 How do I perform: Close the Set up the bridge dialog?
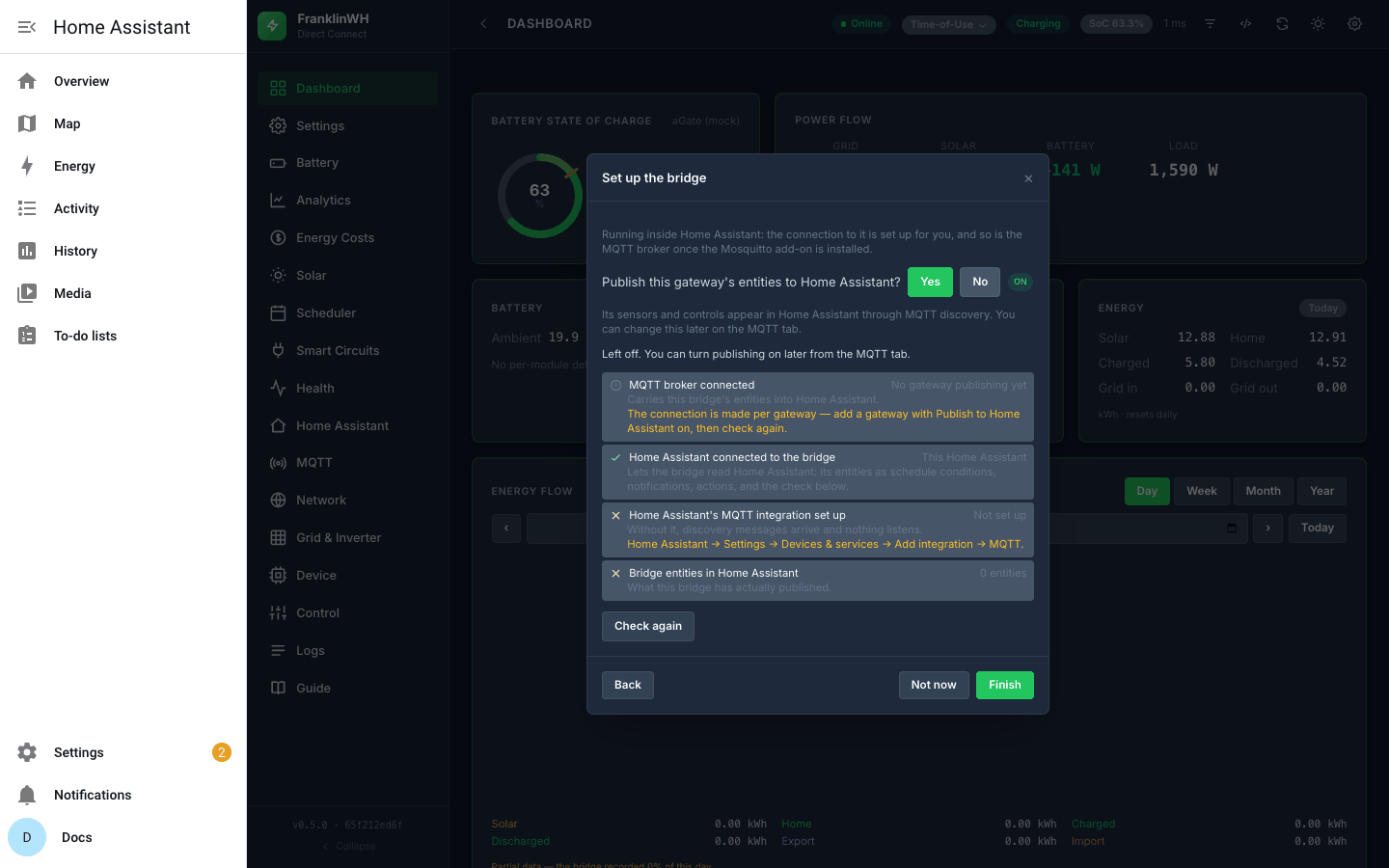(1028, 178)
